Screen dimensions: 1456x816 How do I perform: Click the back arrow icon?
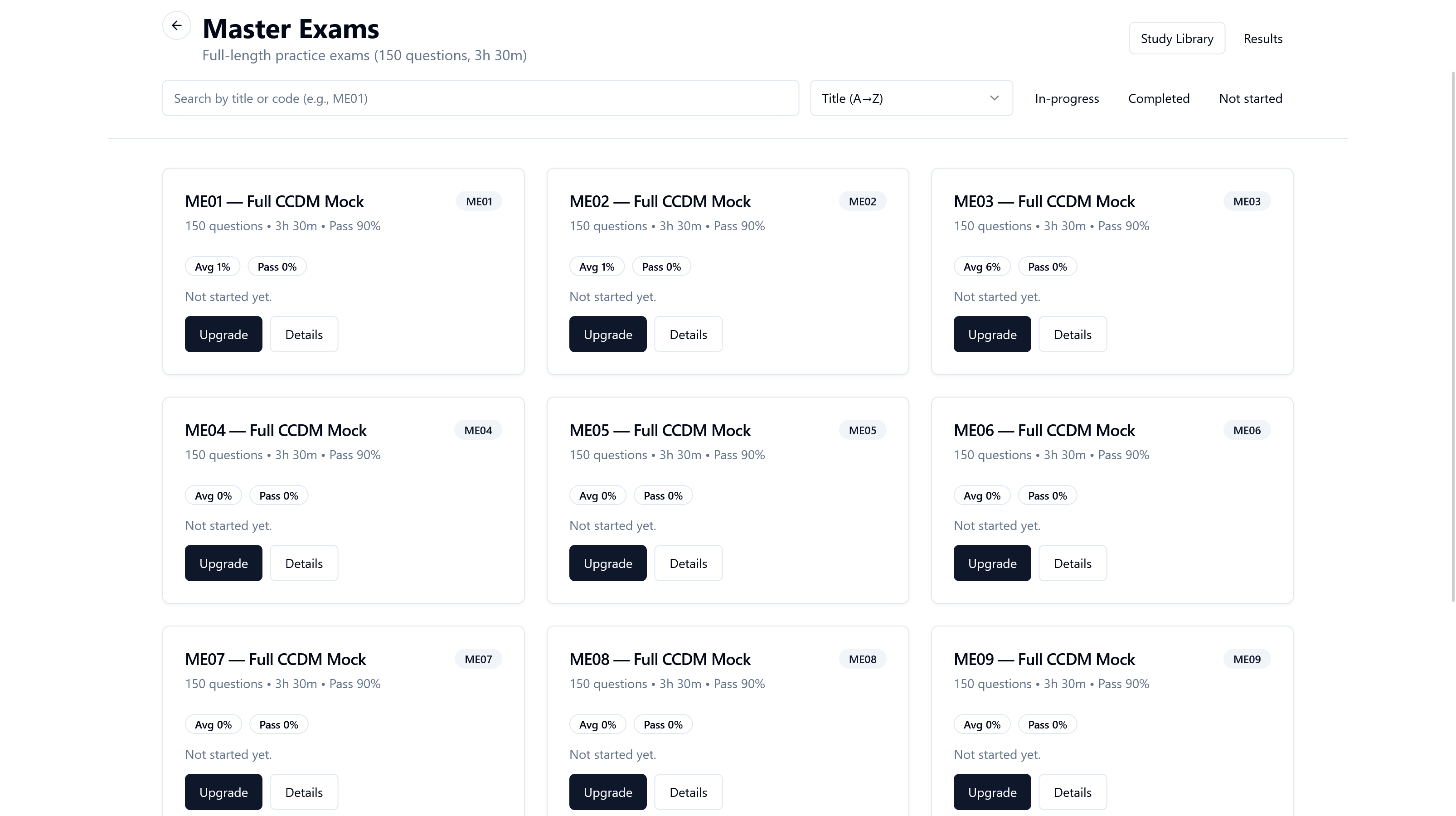[x=176, y=25]
